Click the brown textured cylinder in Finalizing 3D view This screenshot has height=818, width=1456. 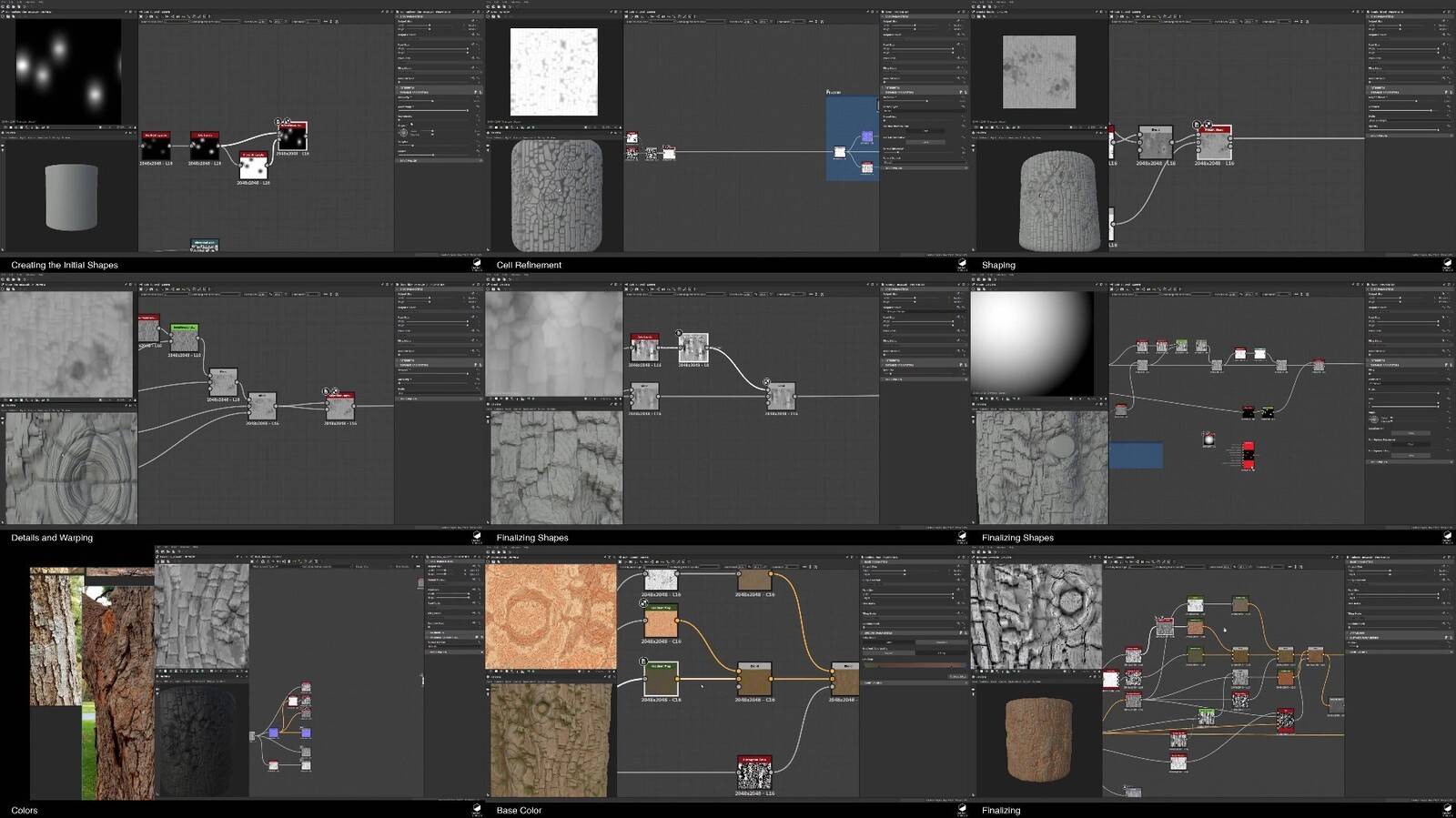coord(1039,738)
